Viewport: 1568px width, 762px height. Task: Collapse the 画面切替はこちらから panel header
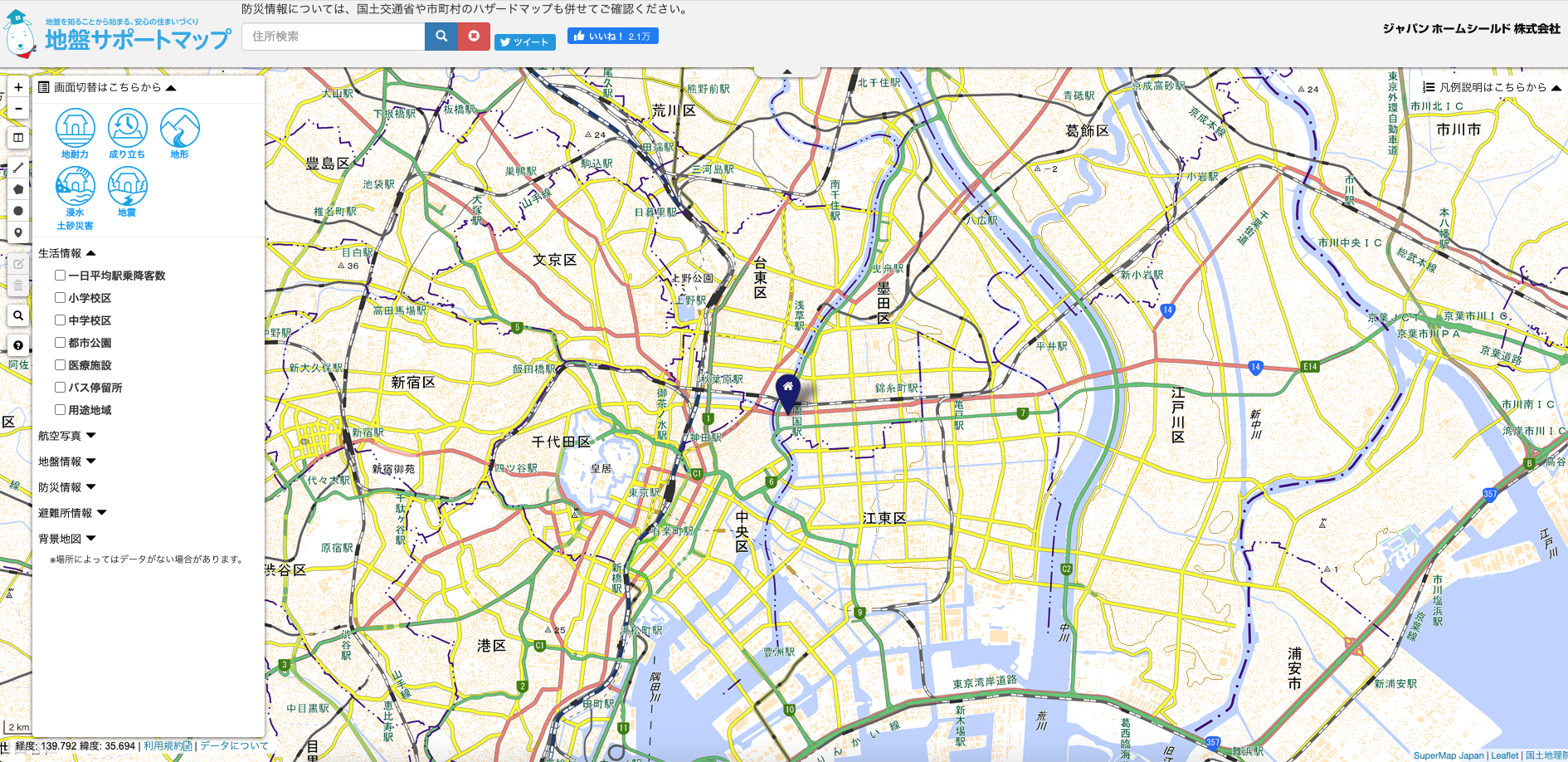108,87
